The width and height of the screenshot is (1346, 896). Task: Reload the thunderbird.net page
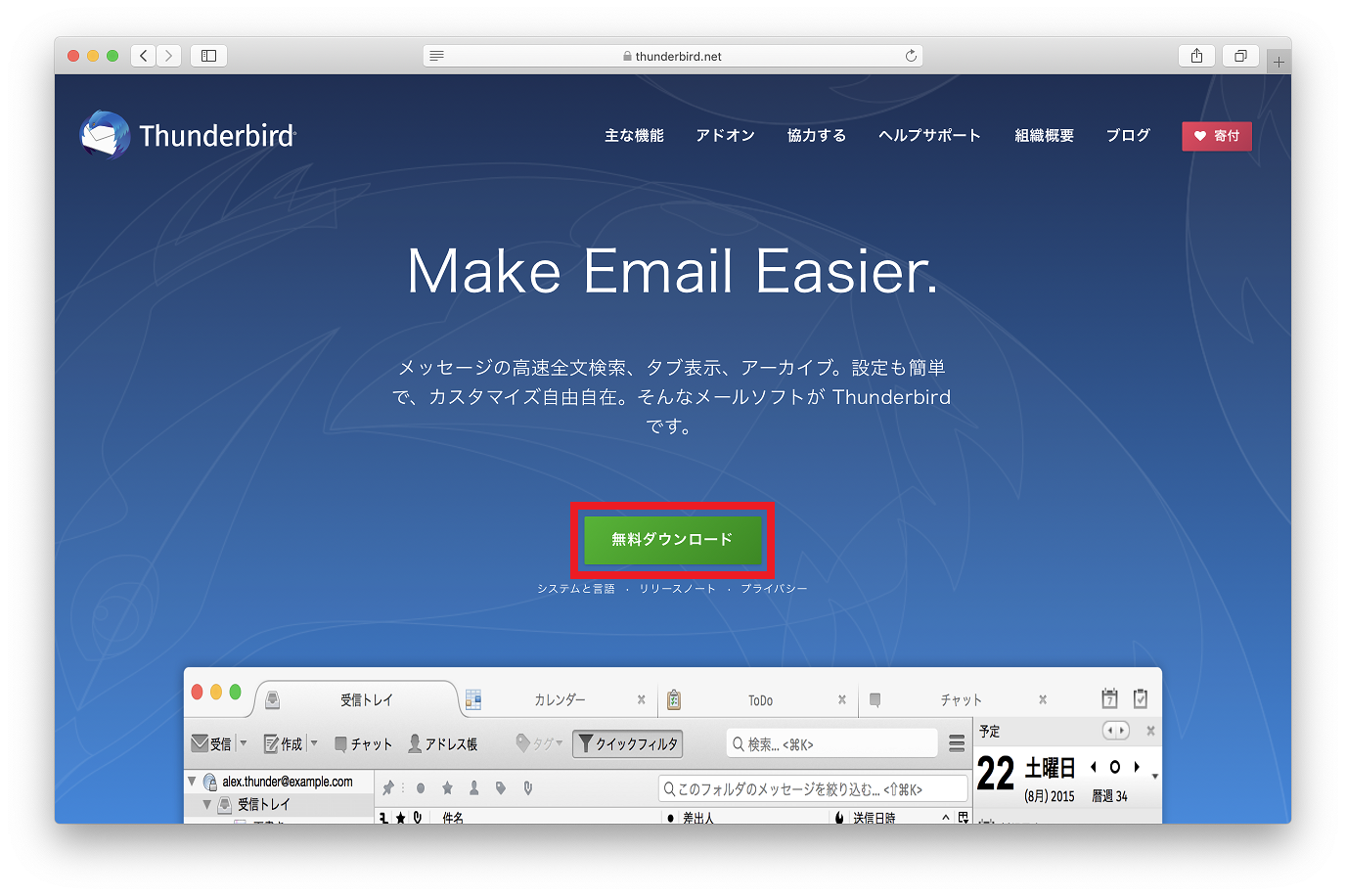click(x=911, y=56)
